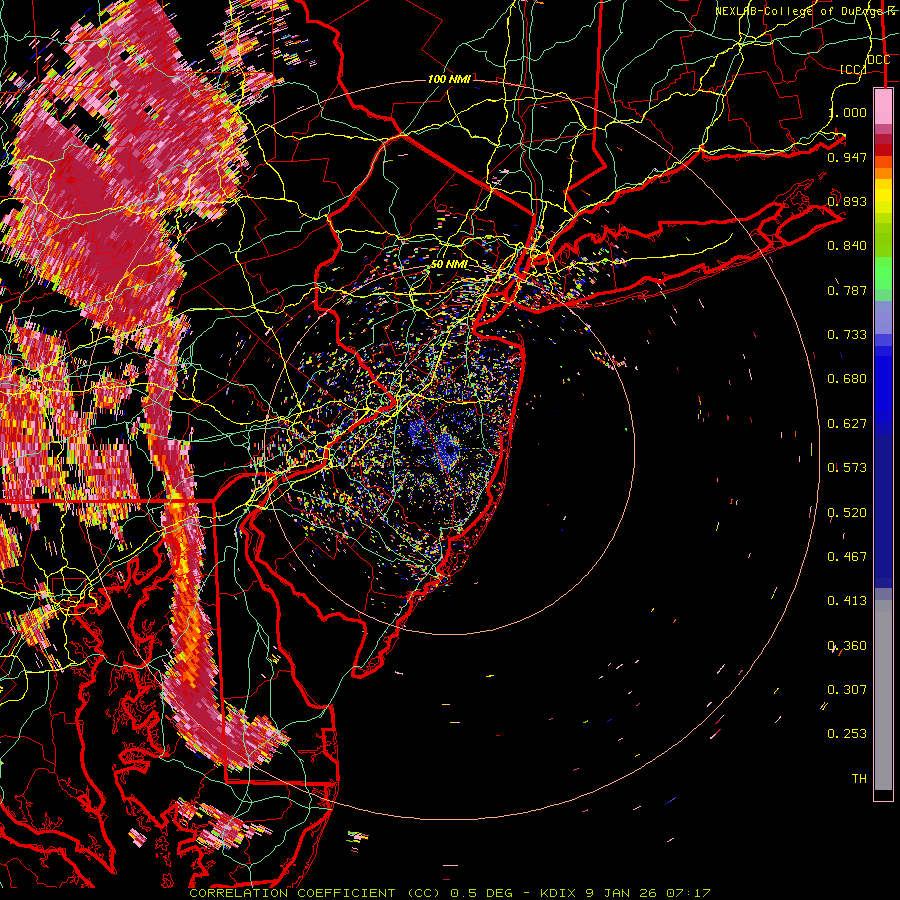This screenshot has width=900, height=900.
Task: Select the 0.413 scale value
Action: click(847, 601)
